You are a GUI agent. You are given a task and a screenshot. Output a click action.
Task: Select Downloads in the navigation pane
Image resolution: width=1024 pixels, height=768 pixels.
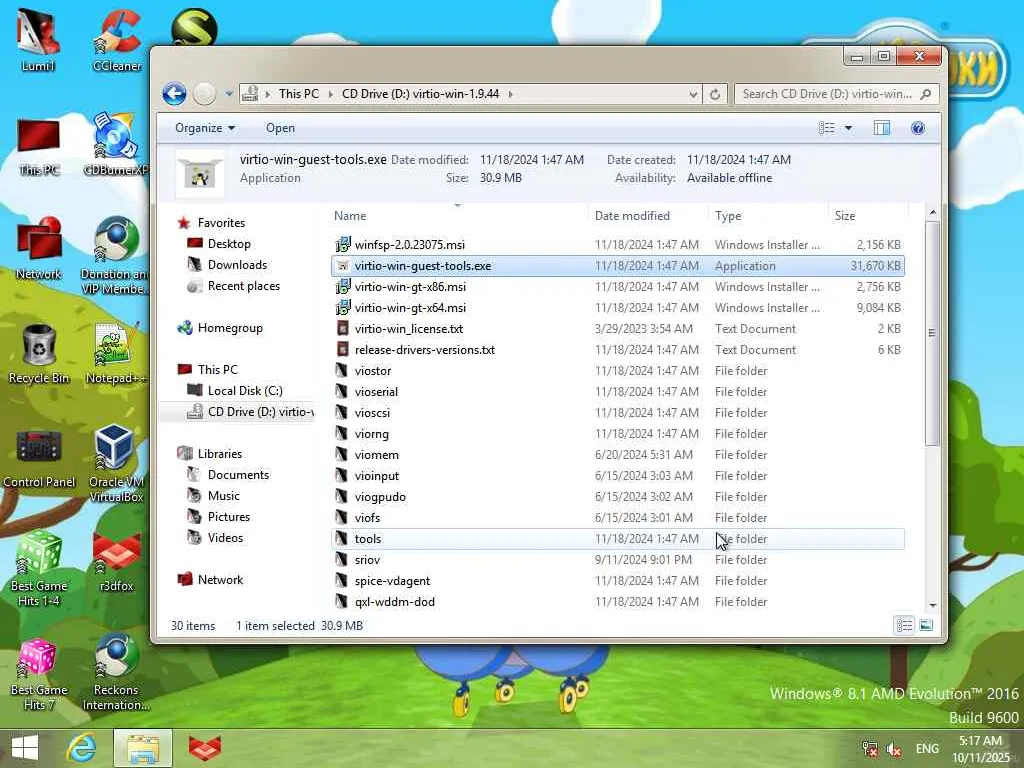(237, 264)
